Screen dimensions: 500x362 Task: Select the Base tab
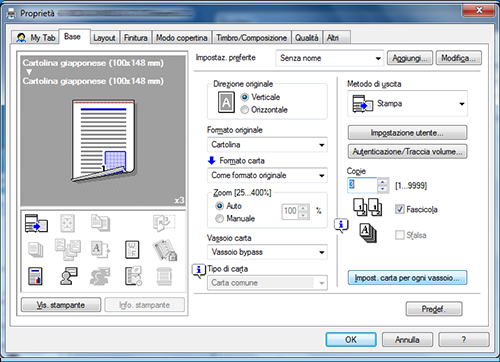[x=74, y=36]
